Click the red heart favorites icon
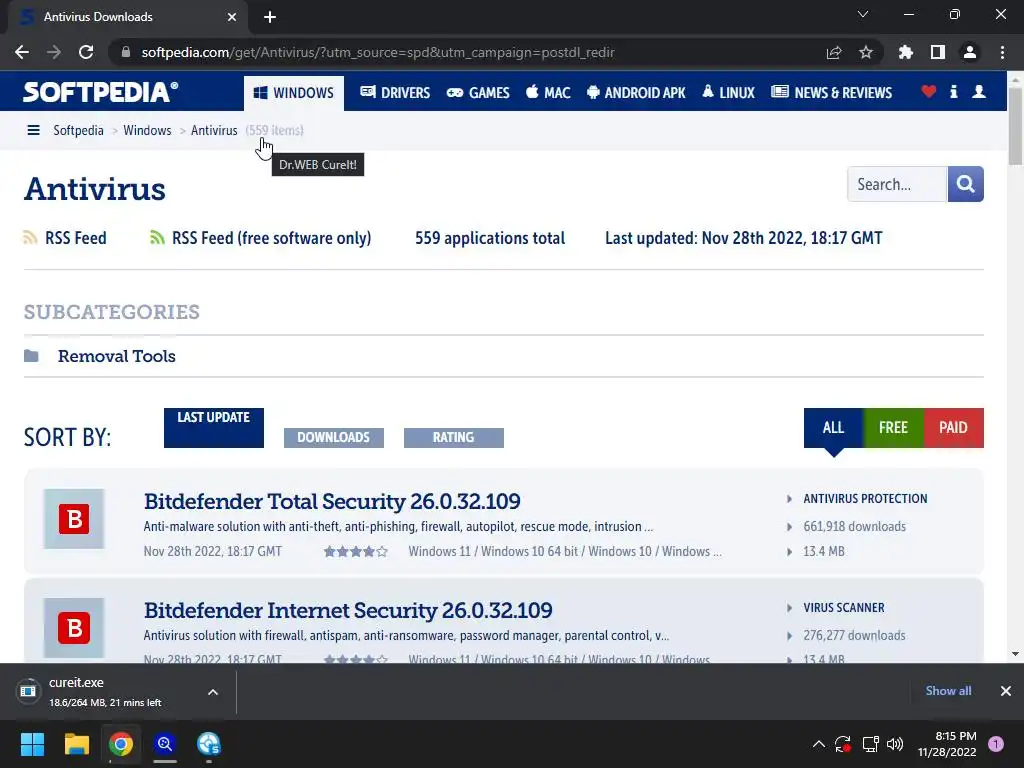Screen dimensions: 1024x768 pyautogui.click(x=929, y=91)
